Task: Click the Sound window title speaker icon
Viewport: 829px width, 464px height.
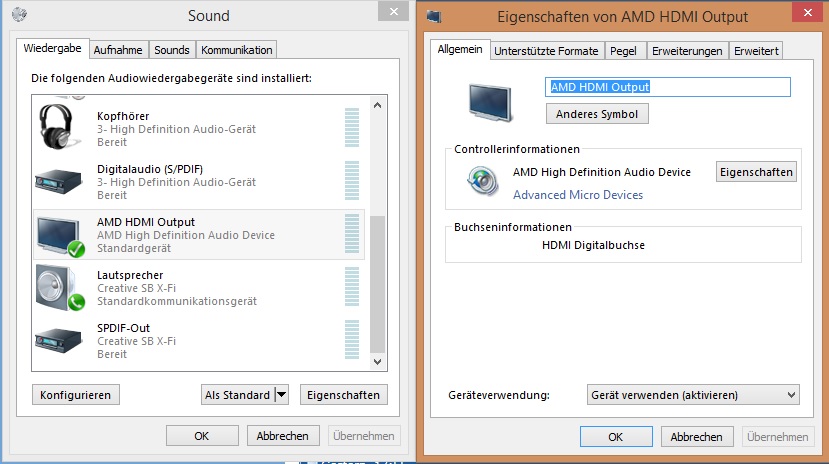Action: click(x=20, y=14)
